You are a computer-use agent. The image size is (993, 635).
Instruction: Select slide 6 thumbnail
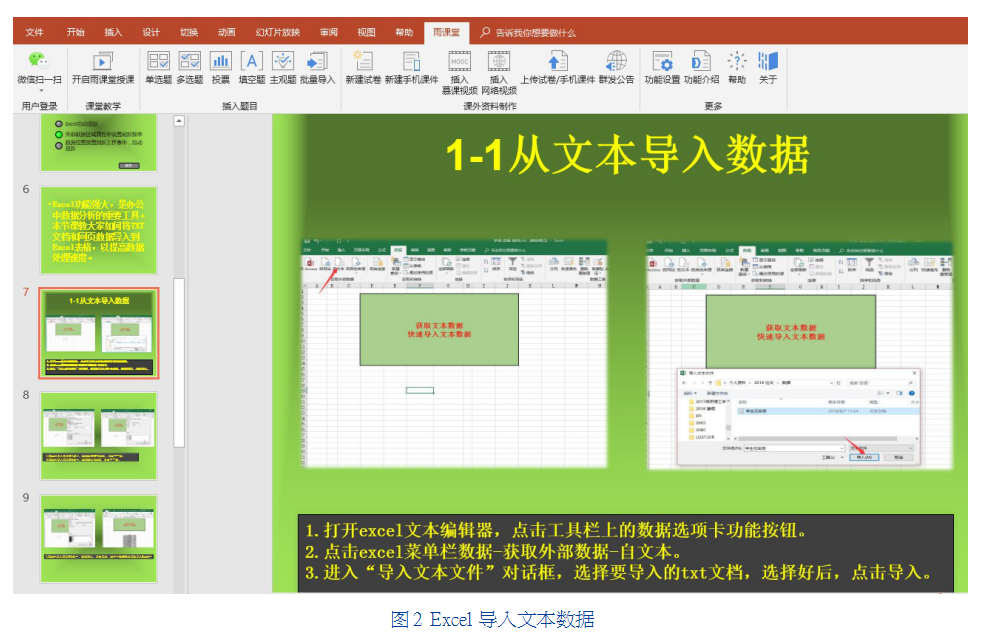pos(98,230)
